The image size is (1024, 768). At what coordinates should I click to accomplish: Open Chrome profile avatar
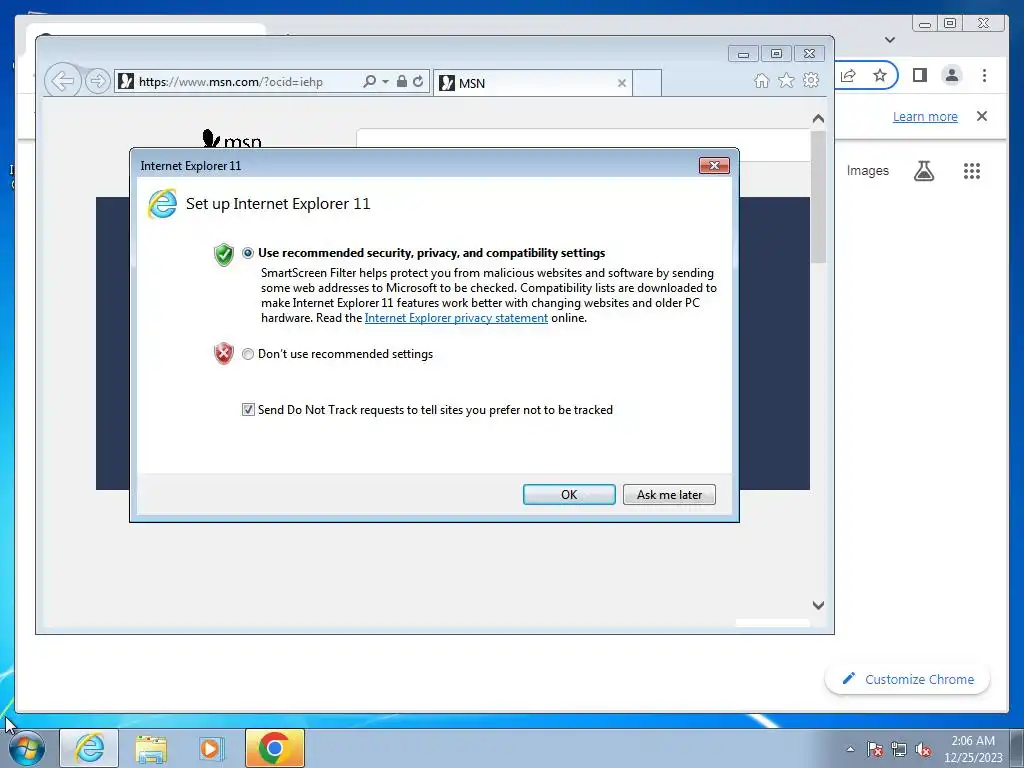pos(952,75)
